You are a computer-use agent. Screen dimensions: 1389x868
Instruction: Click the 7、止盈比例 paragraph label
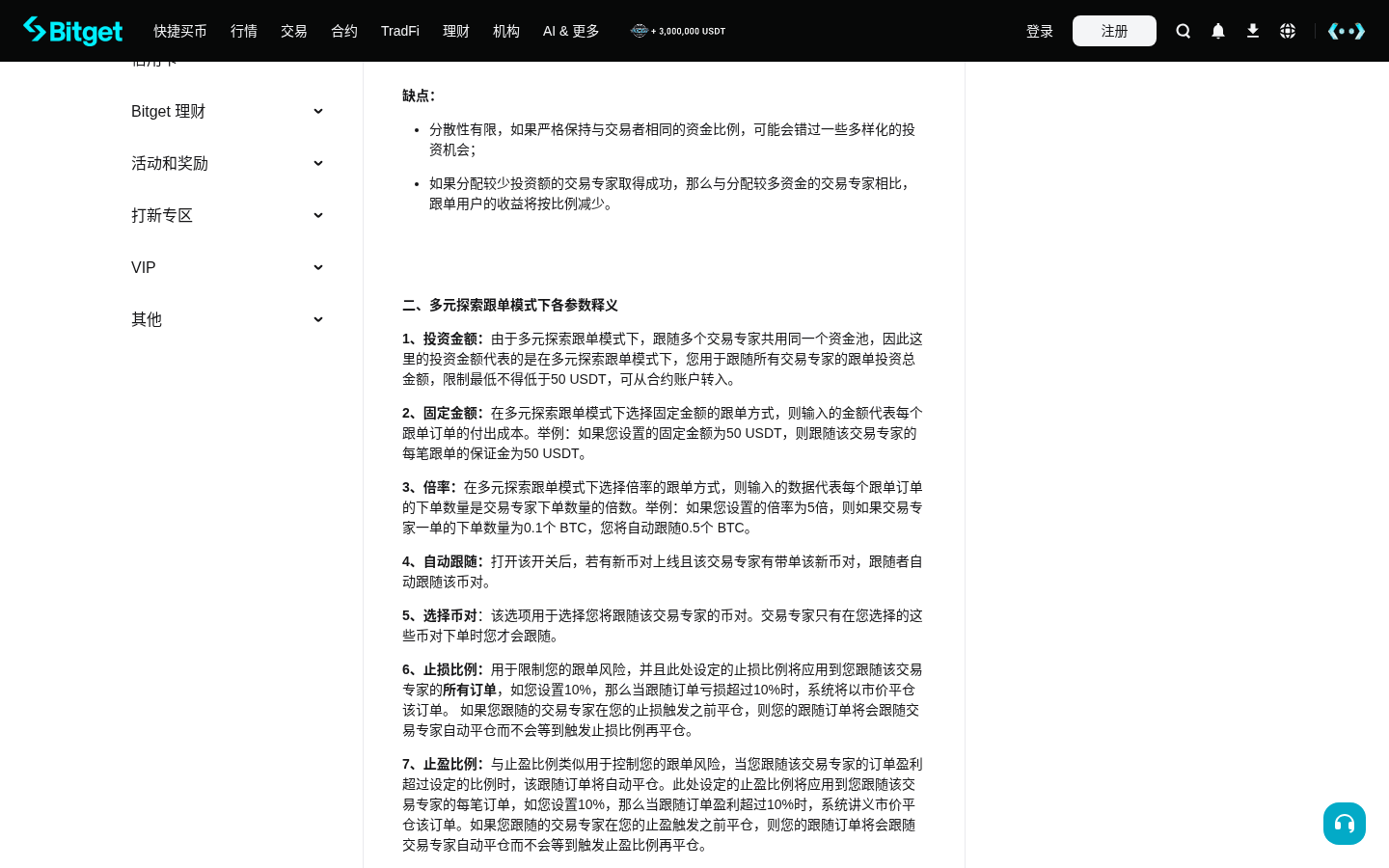(x=443, y=764)
